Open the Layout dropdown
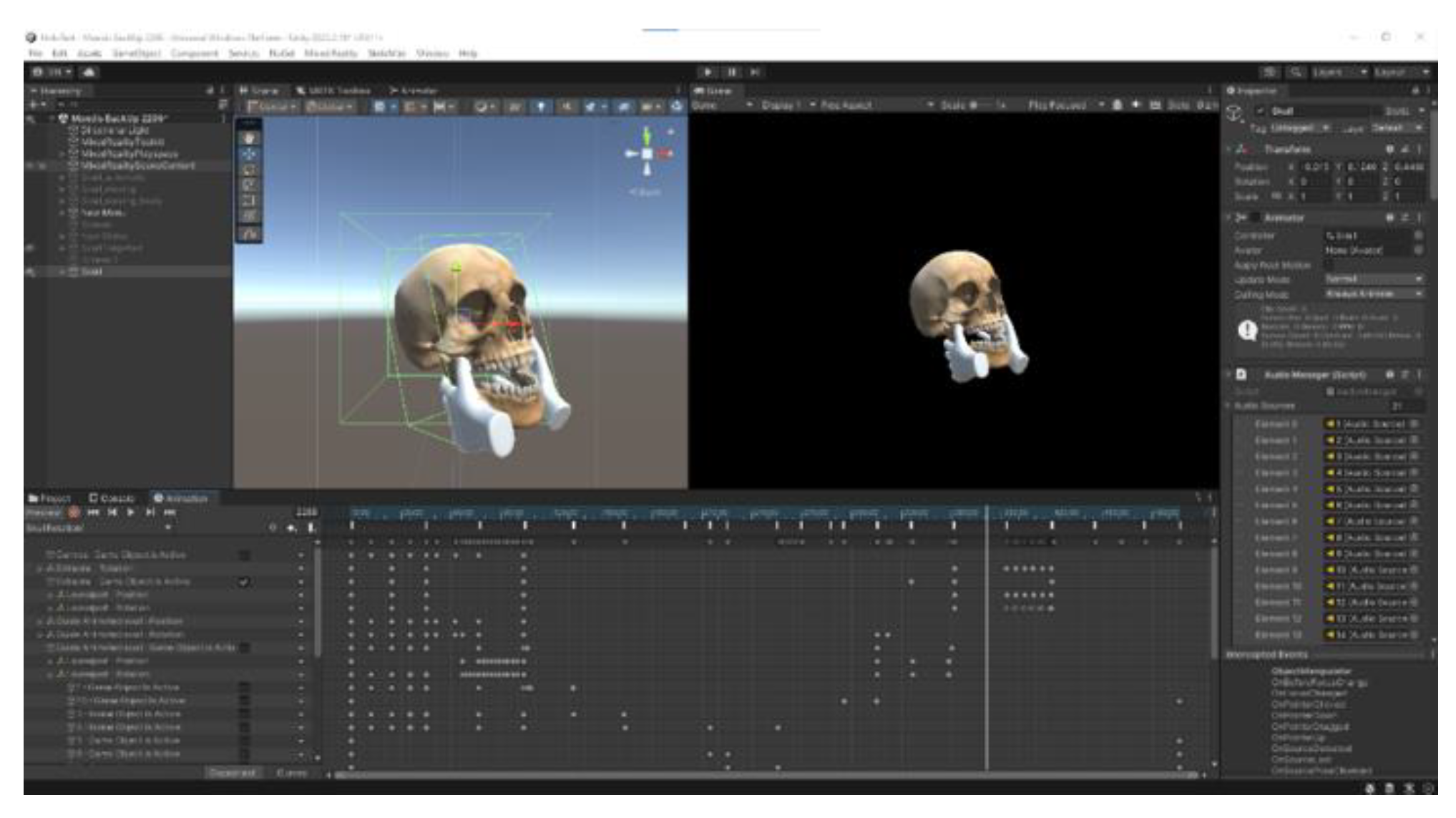 click(x=1401, y=72)
